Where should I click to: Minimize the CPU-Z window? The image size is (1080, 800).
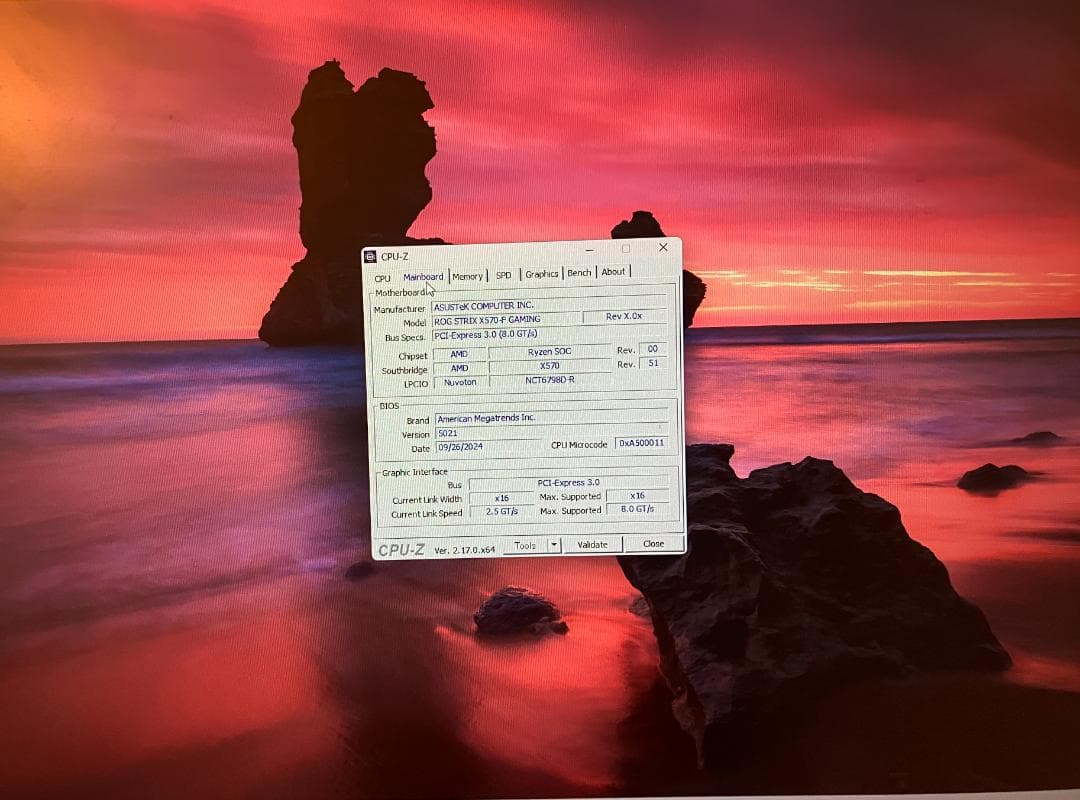(590, 249)
